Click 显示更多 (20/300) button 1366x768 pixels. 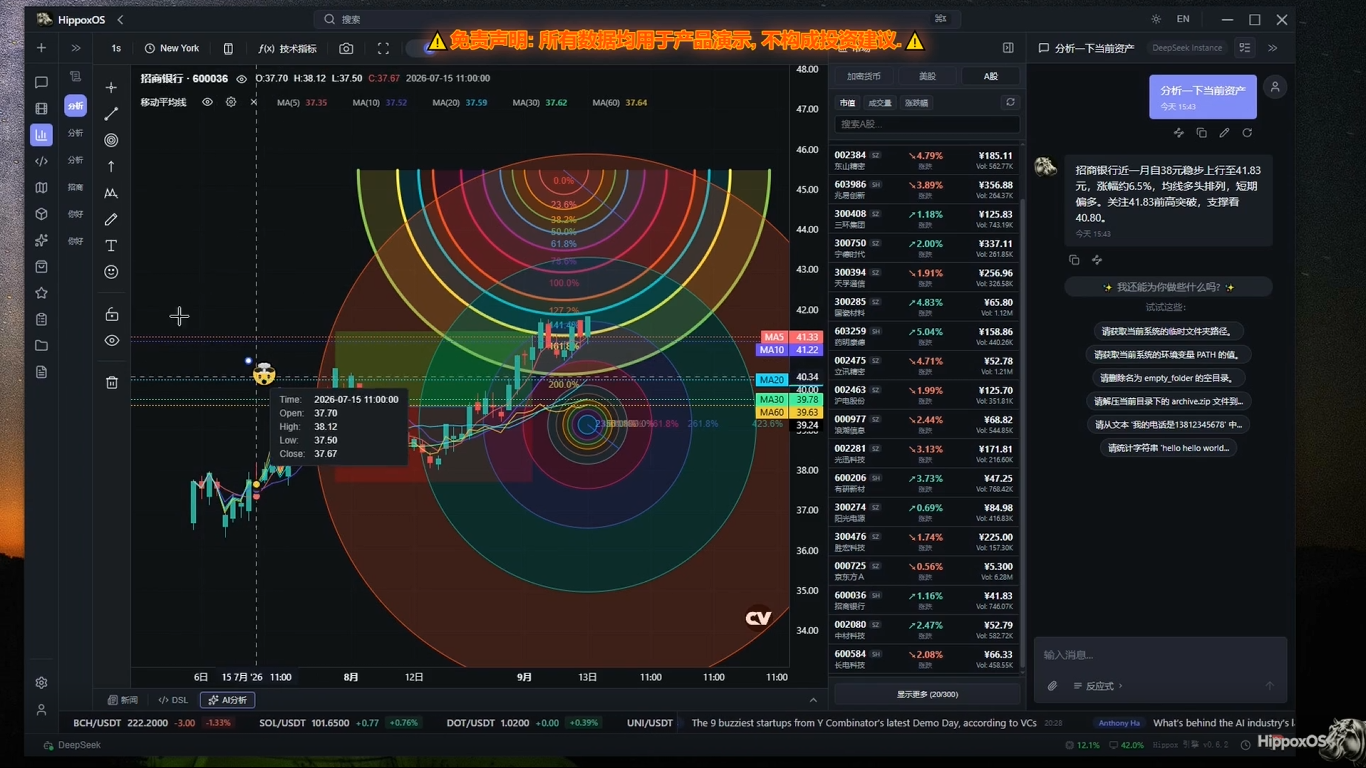pos(927,694)
